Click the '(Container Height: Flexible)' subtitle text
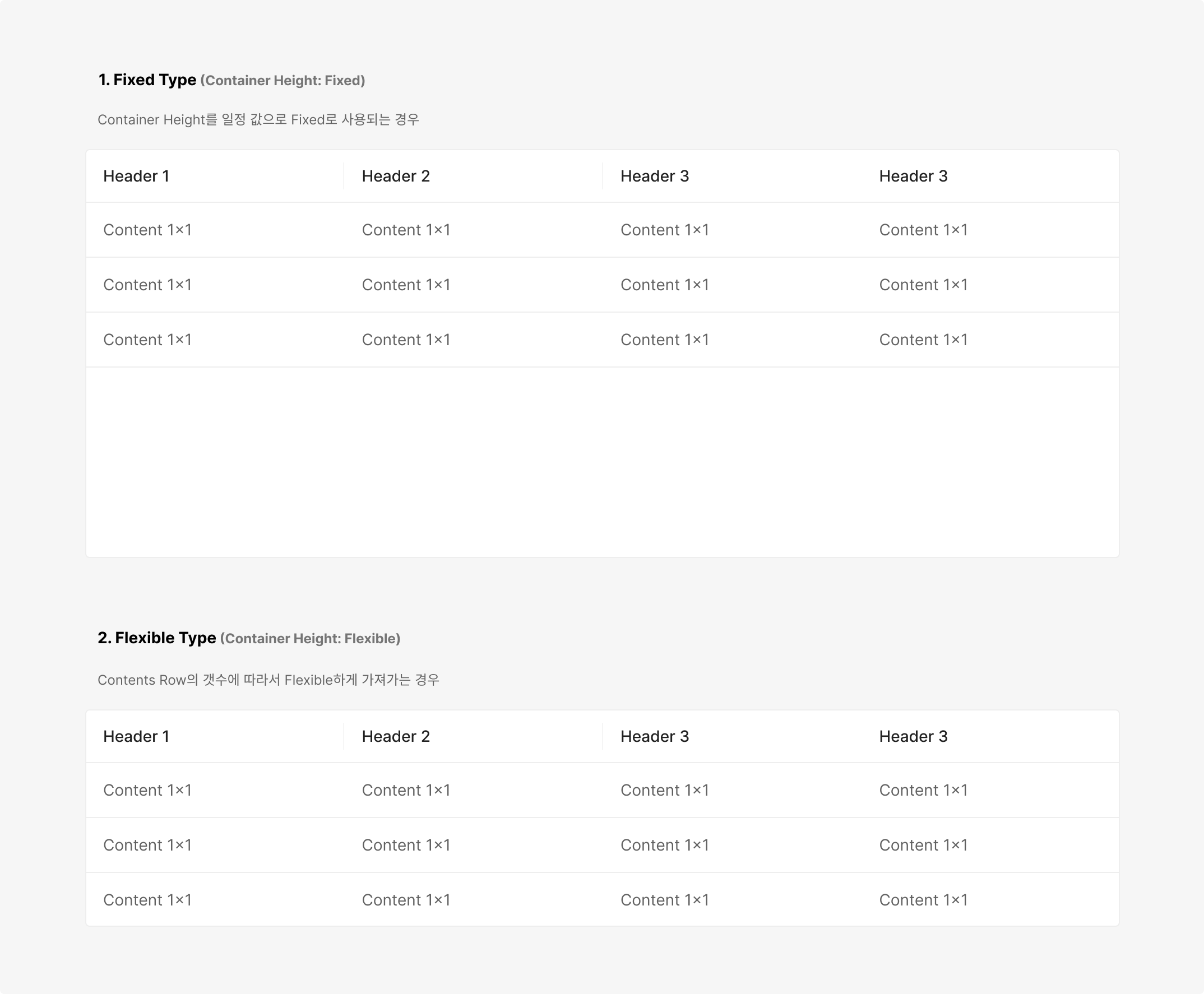Screen dimensions: 1204x994 310,639
